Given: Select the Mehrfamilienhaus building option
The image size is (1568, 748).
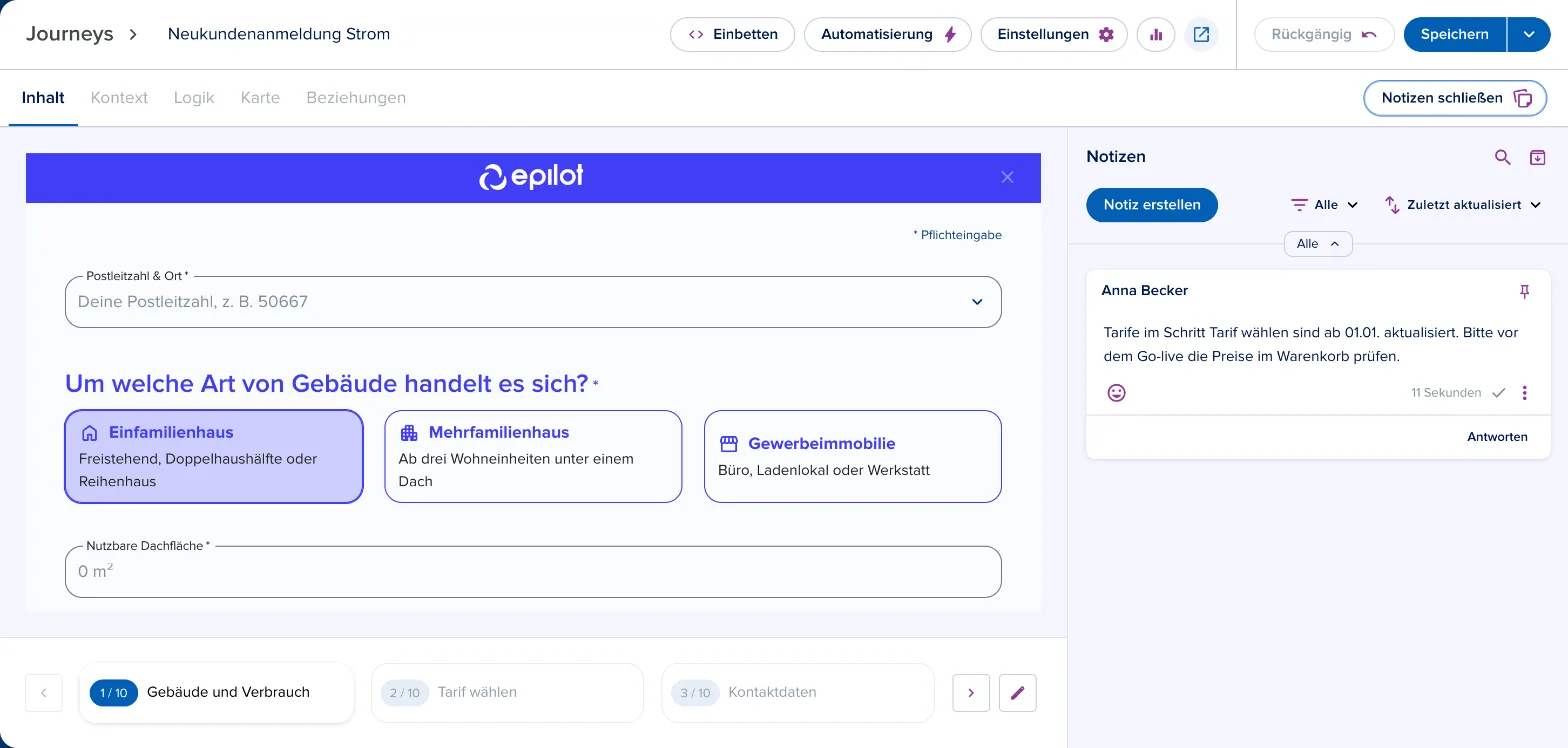Looking at the screenshot, I should (x=533, y=456).
